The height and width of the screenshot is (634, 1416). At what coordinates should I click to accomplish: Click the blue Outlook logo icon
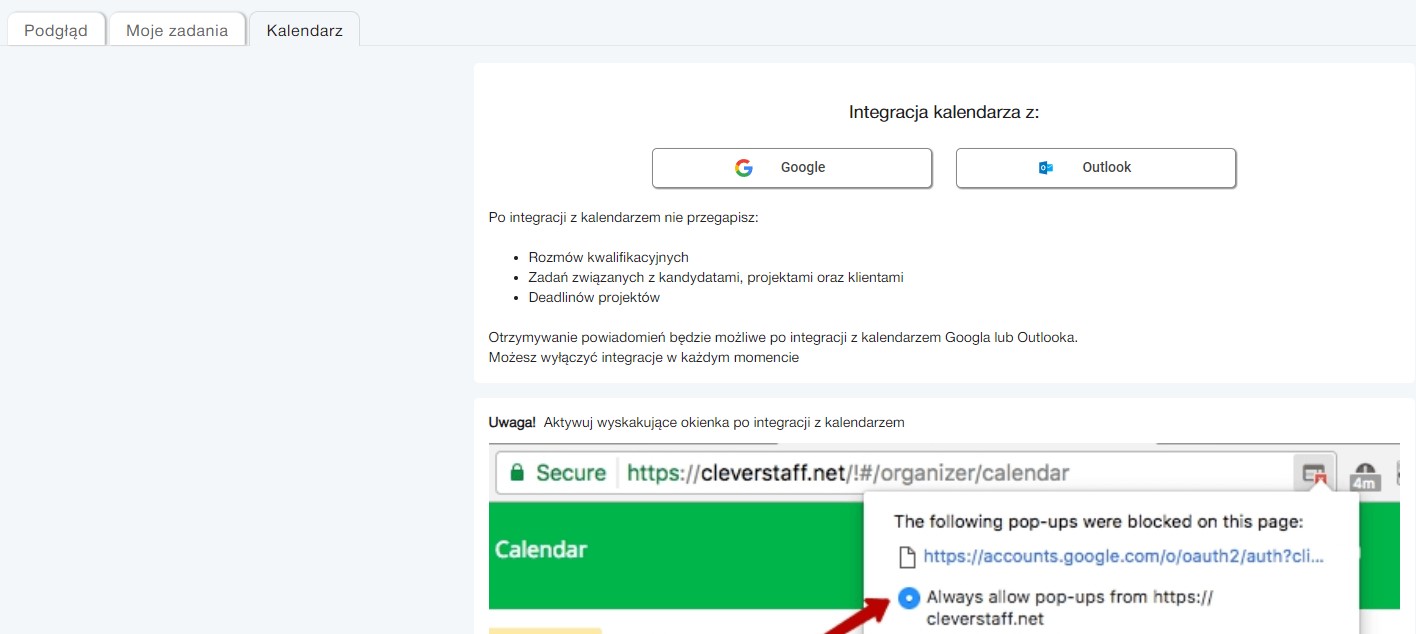[x=1046, y=168]
